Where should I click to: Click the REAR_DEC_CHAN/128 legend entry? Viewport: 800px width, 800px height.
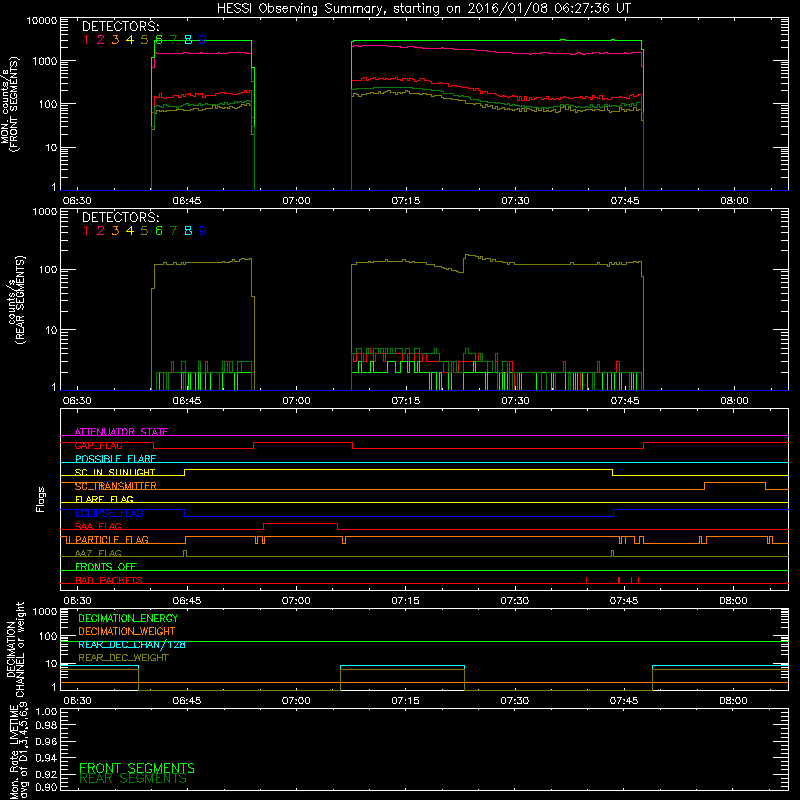(x=132, y=644)
